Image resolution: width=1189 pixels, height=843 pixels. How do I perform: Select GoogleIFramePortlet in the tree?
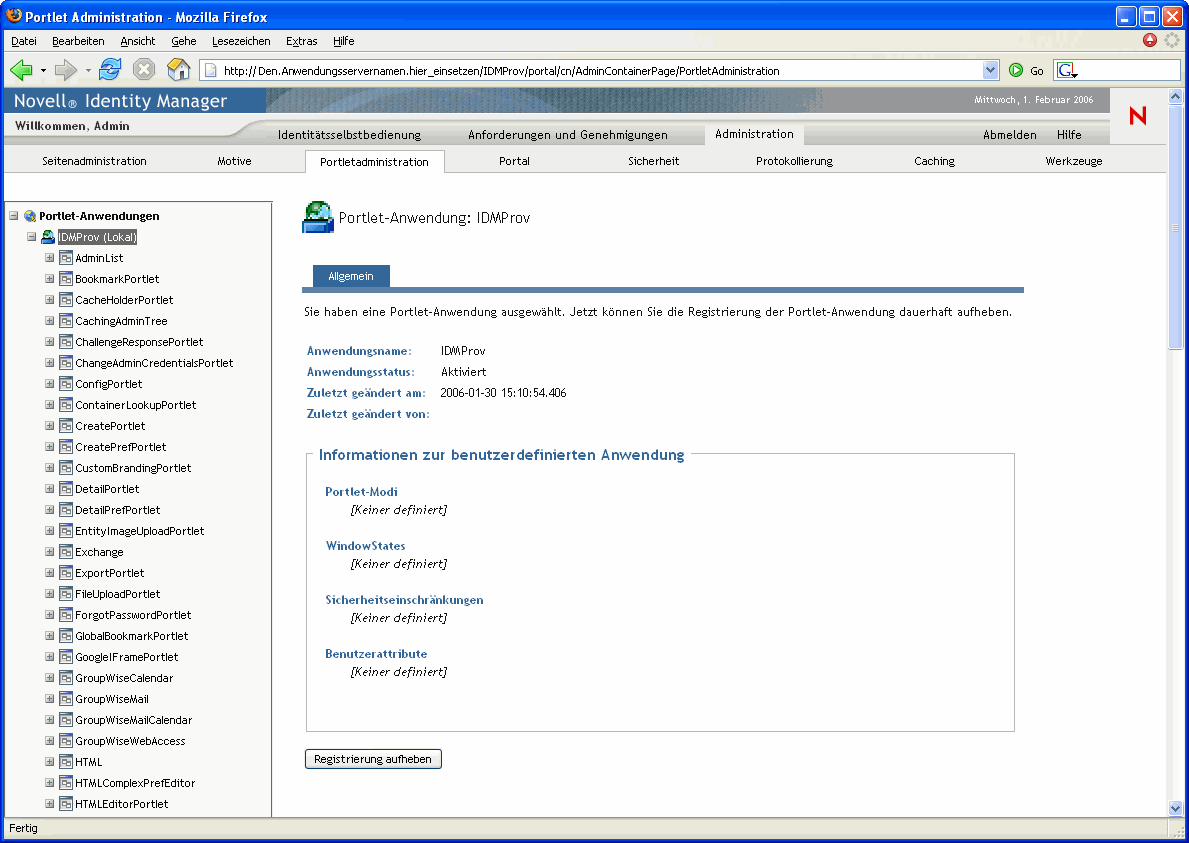coord(127,657)
